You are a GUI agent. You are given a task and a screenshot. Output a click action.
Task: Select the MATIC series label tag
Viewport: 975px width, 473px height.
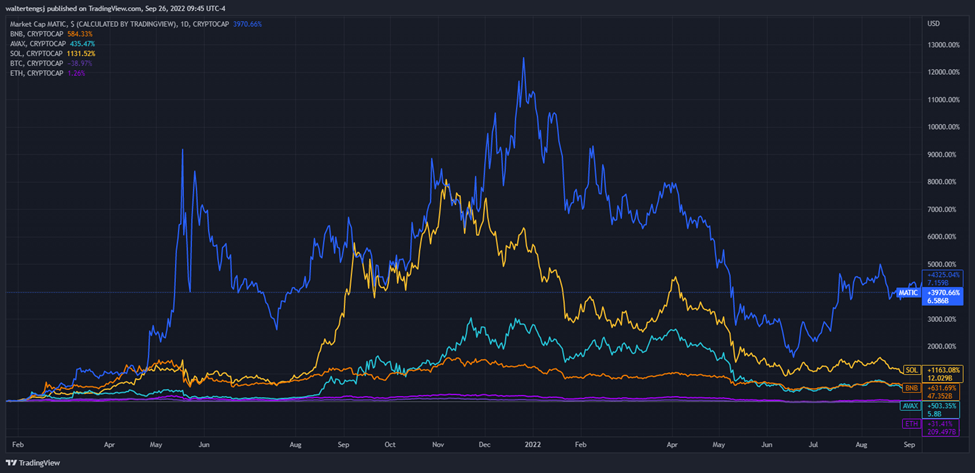(908, 292)
